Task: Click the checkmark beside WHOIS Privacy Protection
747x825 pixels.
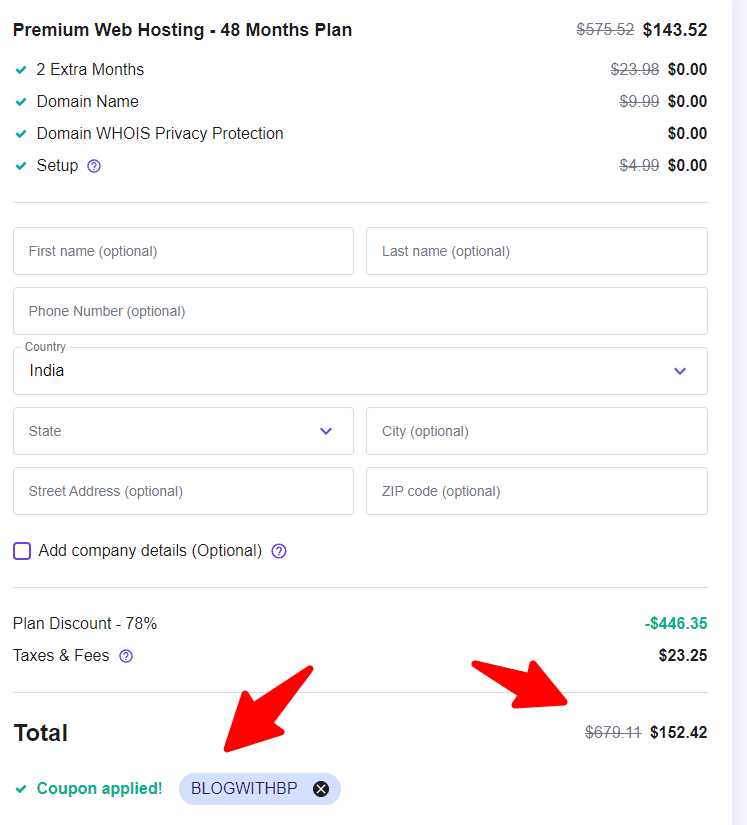Action: click(x=21, y=134)
